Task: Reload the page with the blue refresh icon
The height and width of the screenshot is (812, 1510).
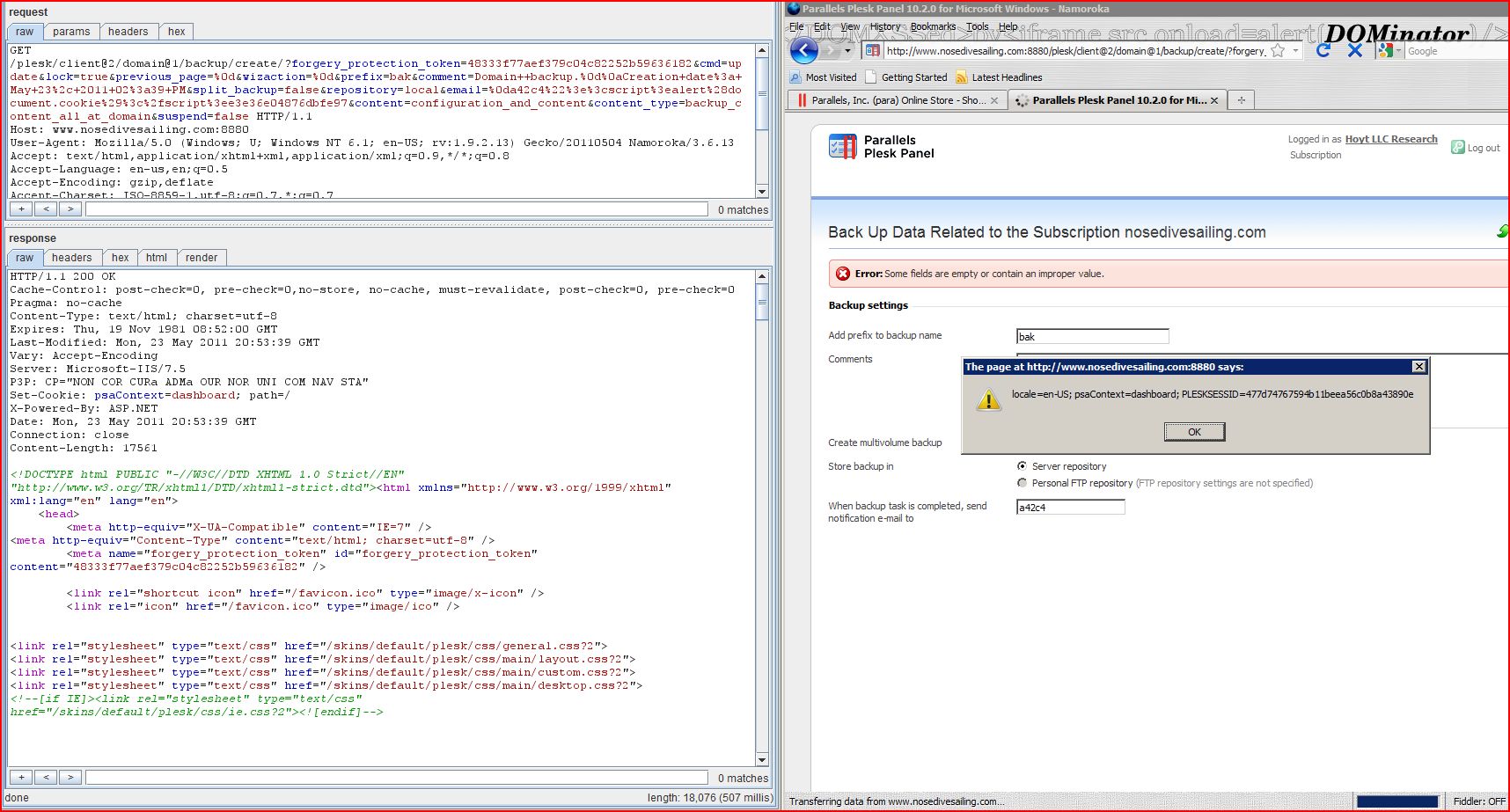Action: click(x=1323, y=51)
